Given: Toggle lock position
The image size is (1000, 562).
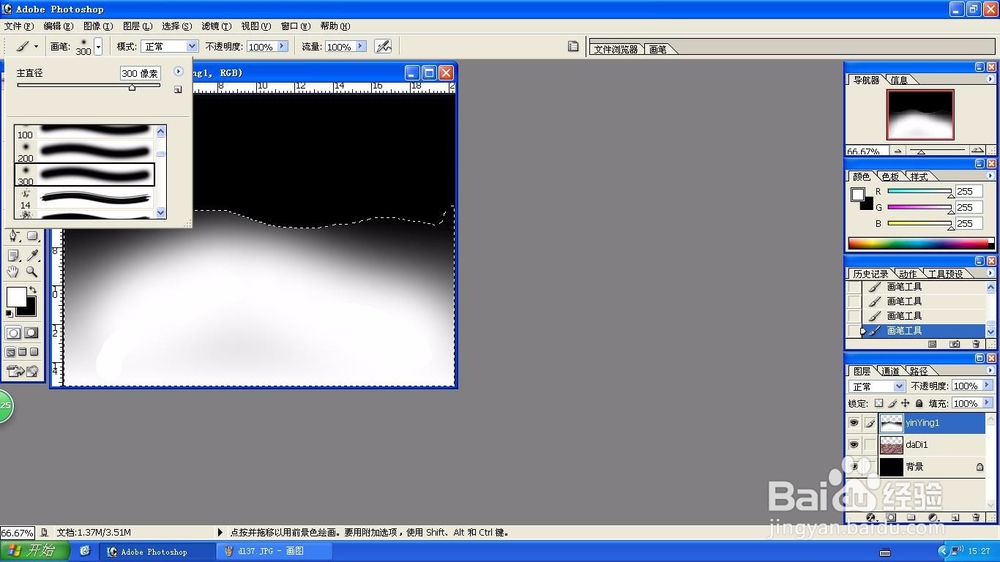Looking at the screenshot, I should [905, 403].
